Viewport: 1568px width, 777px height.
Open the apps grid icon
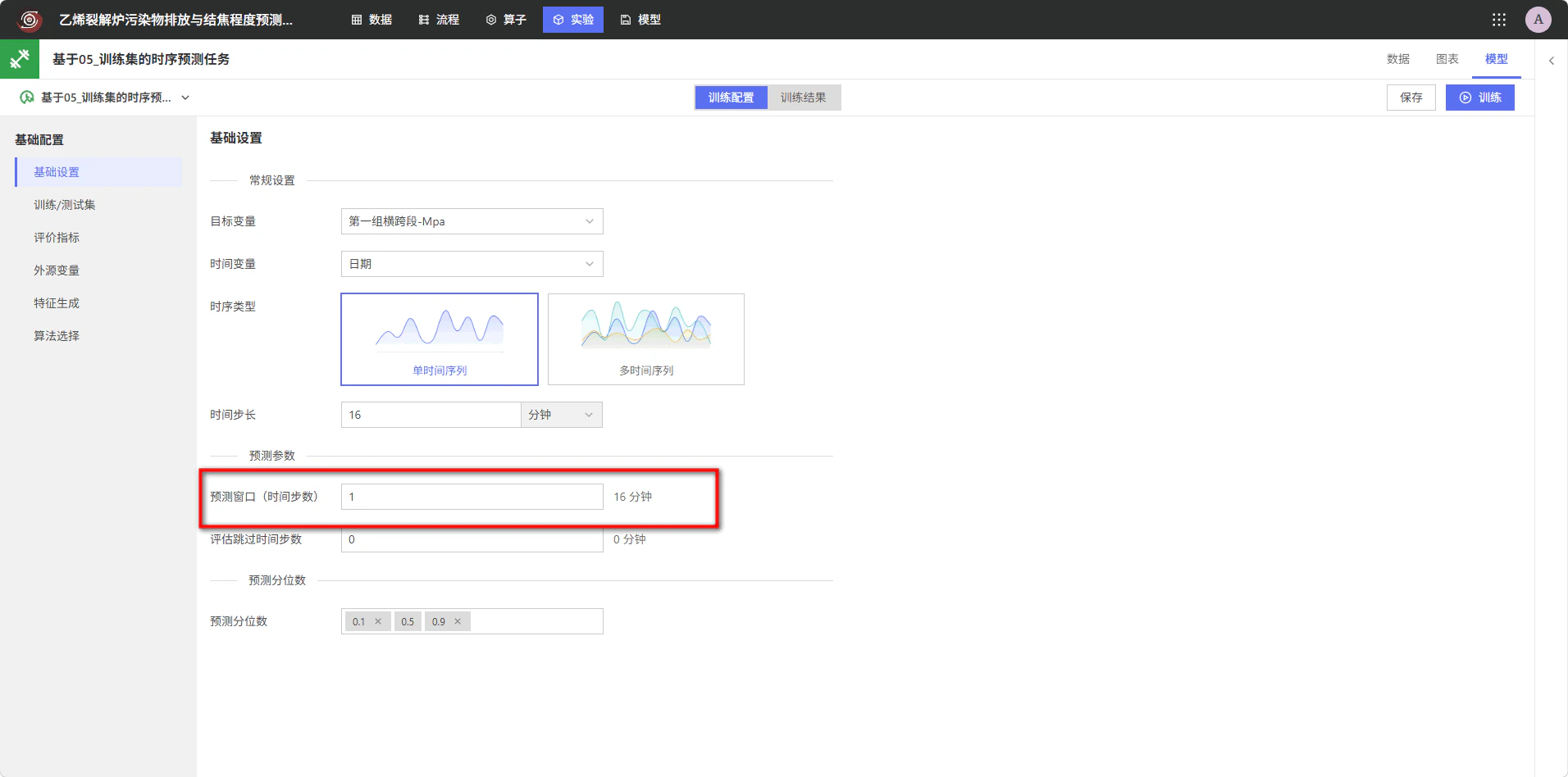pyautogui.click(x=1498, y=20)
